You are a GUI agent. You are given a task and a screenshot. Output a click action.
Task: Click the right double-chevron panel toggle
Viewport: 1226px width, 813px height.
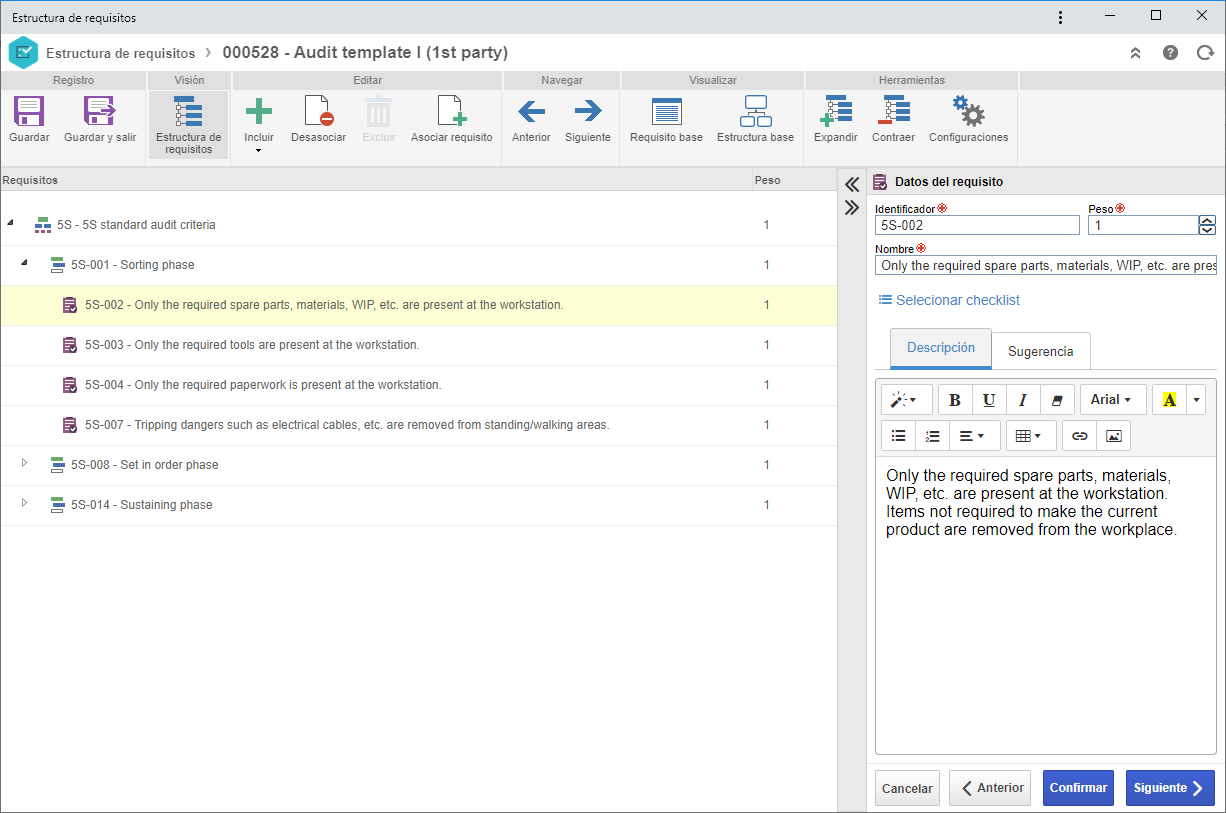pyautogui.click(x=852, y=208)
